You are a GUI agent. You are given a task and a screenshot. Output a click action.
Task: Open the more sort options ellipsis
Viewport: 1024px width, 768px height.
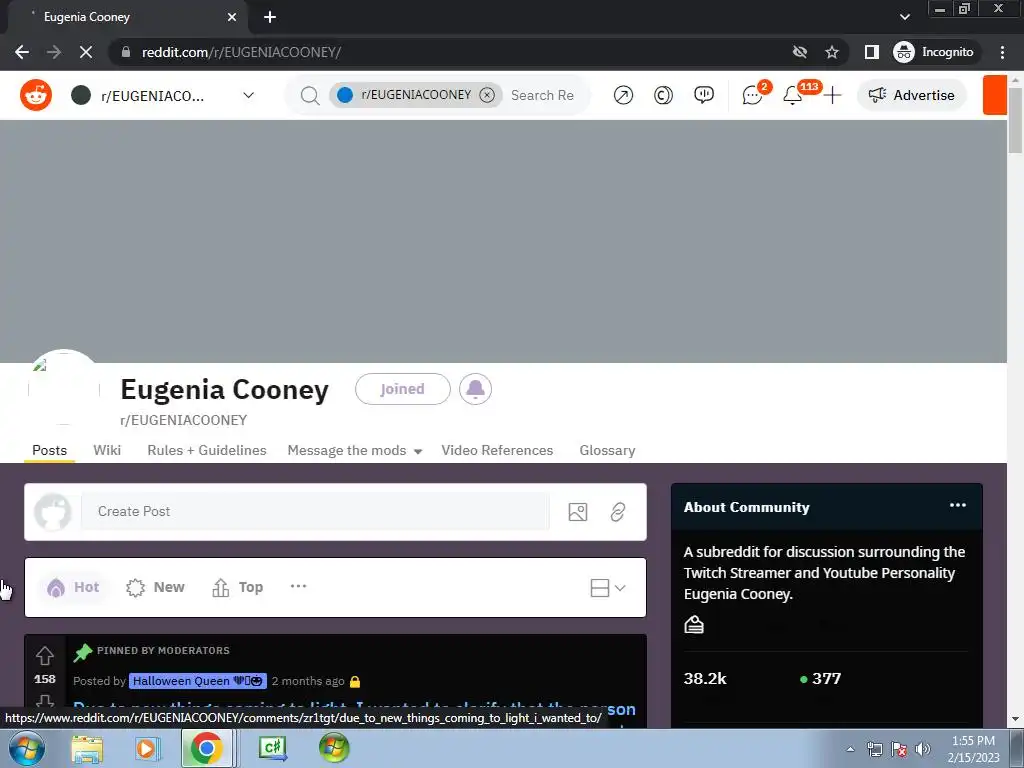click(298, 586)
